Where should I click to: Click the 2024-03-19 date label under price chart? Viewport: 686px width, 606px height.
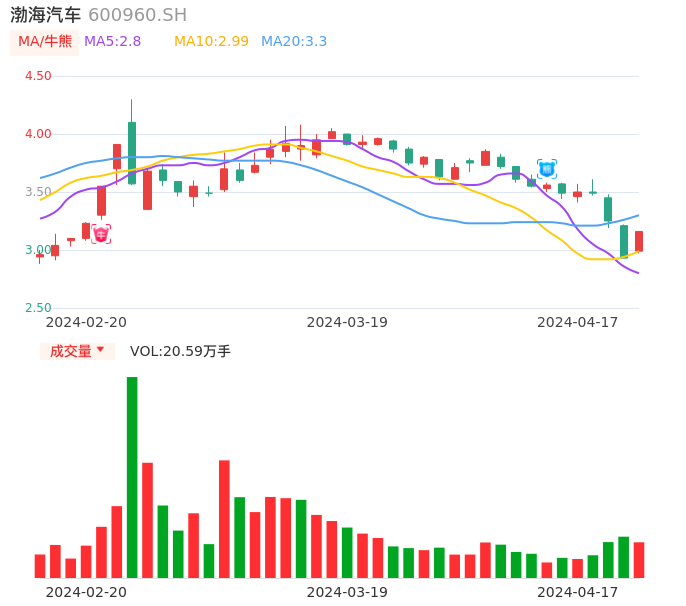347,322
